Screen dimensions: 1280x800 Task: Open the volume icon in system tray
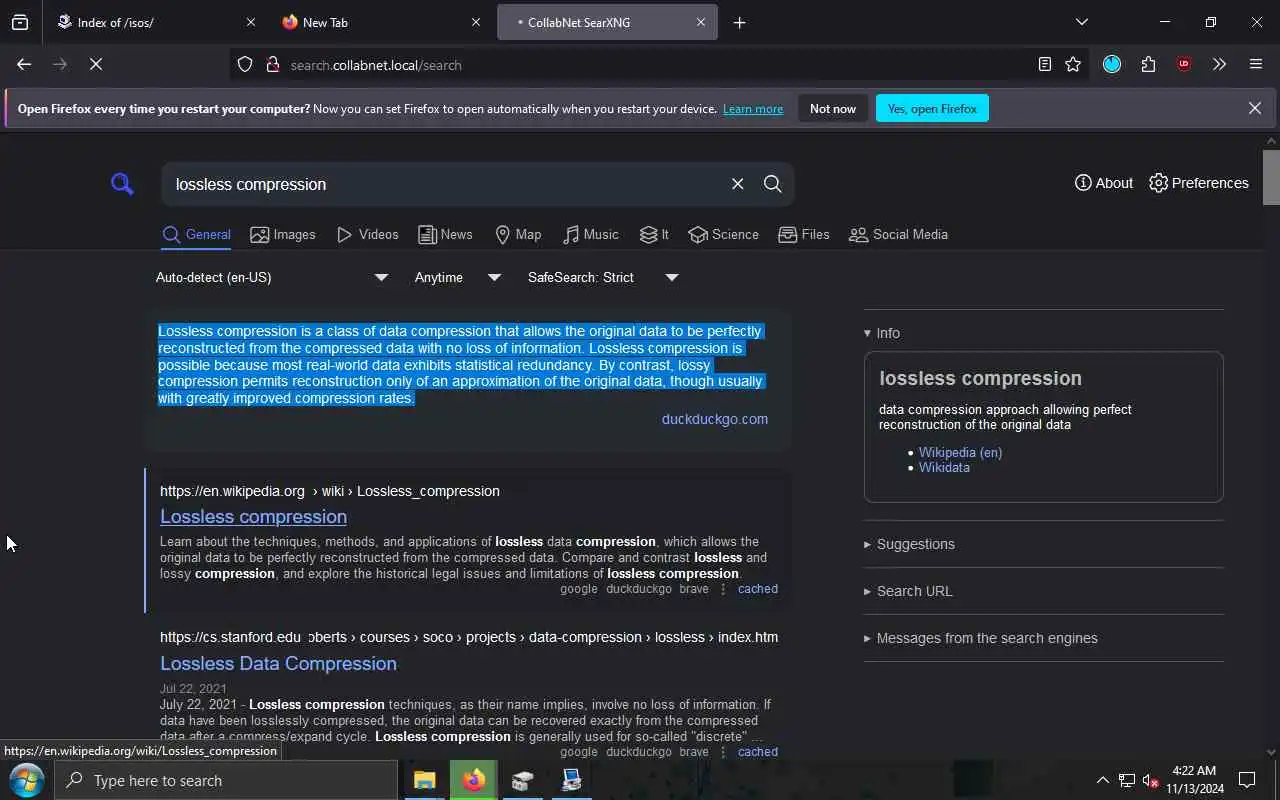tap(1151, 780)
